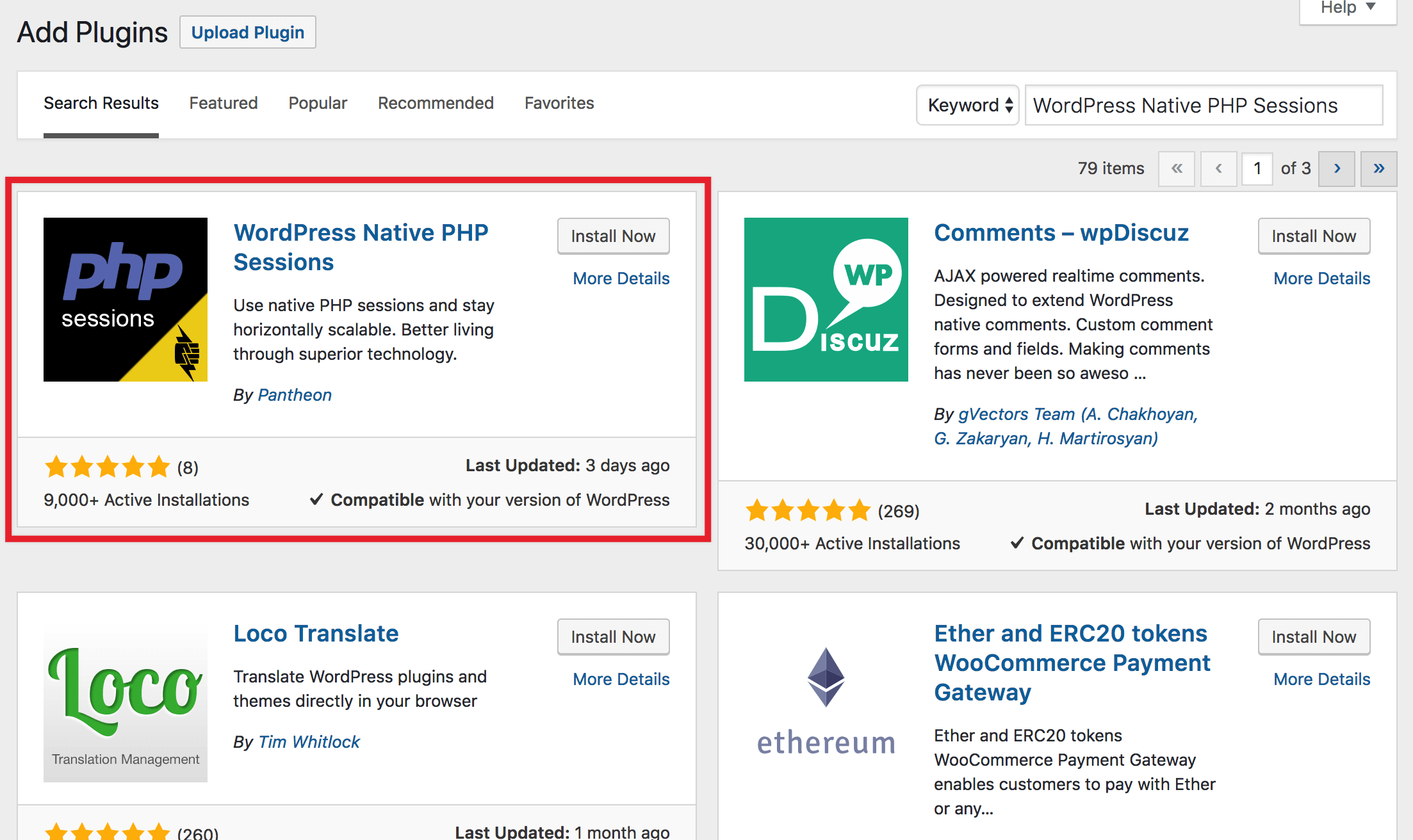Open the Keyword search filter dropdown

(x=967, y=104)
